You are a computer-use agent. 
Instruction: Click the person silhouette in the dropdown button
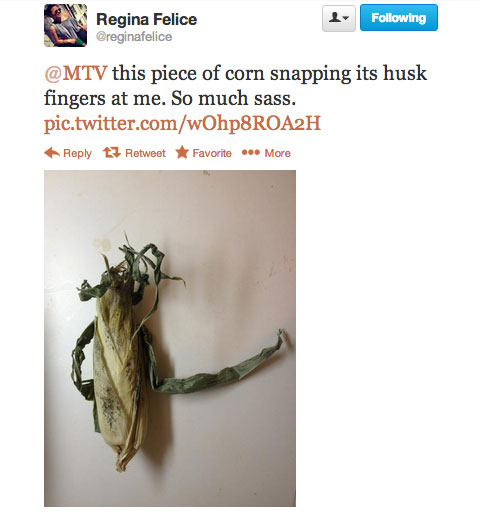coord(334,18)
